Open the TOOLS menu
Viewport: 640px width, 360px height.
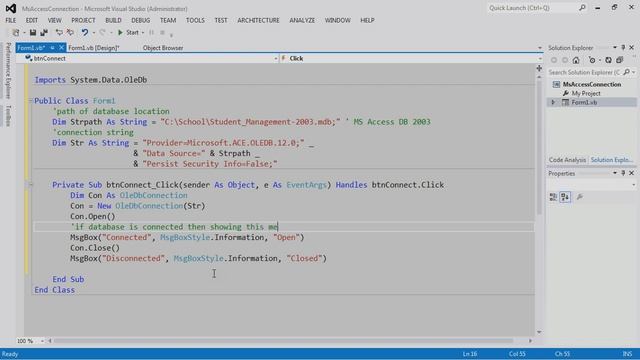tap(195, 20)
